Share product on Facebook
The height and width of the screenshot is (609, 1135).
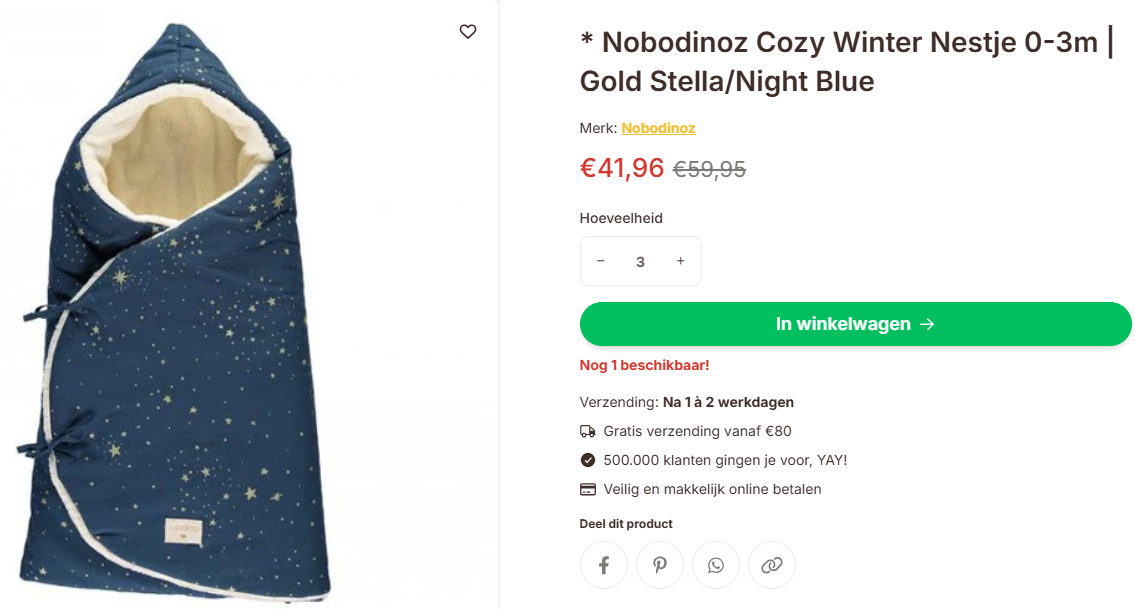point(604,565)
